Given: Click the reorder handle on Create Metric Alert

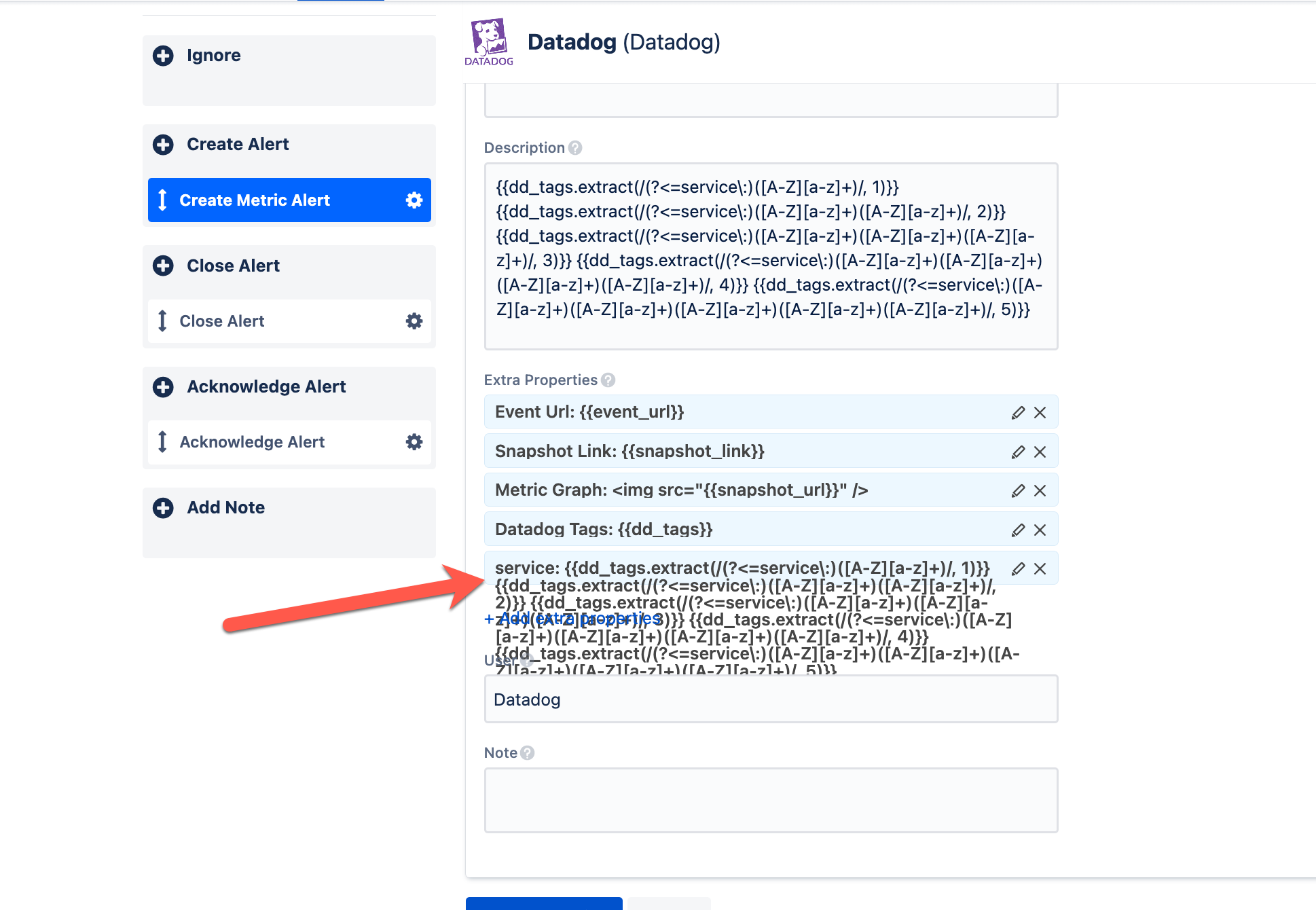Looking at the screenshot, I should coord(163,200).
